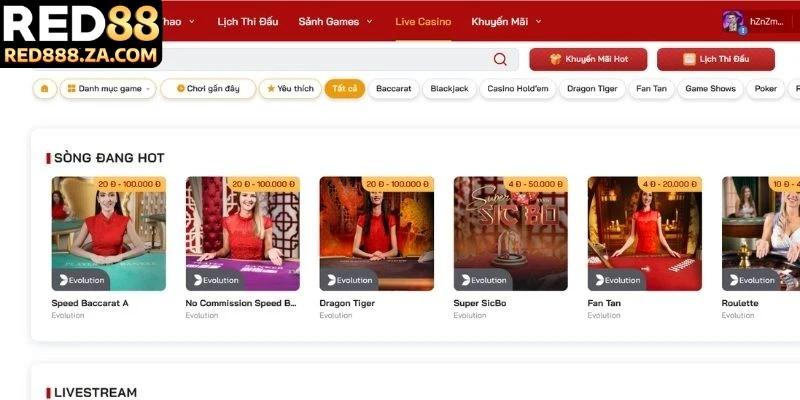The height and width of the screenshot is (400, 800).
Task: Click the grid icon in Danh mục game
Action: coord(71,88)
